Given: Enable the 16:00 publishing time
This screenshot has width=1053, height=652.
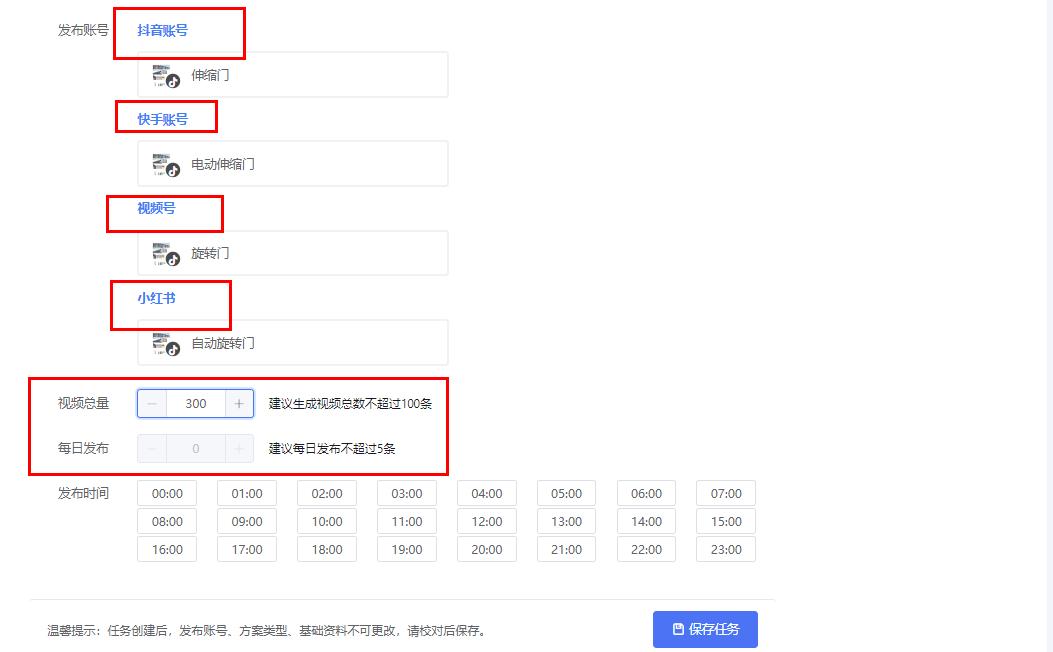Looking at the screenshot, I should pos(166,549).
